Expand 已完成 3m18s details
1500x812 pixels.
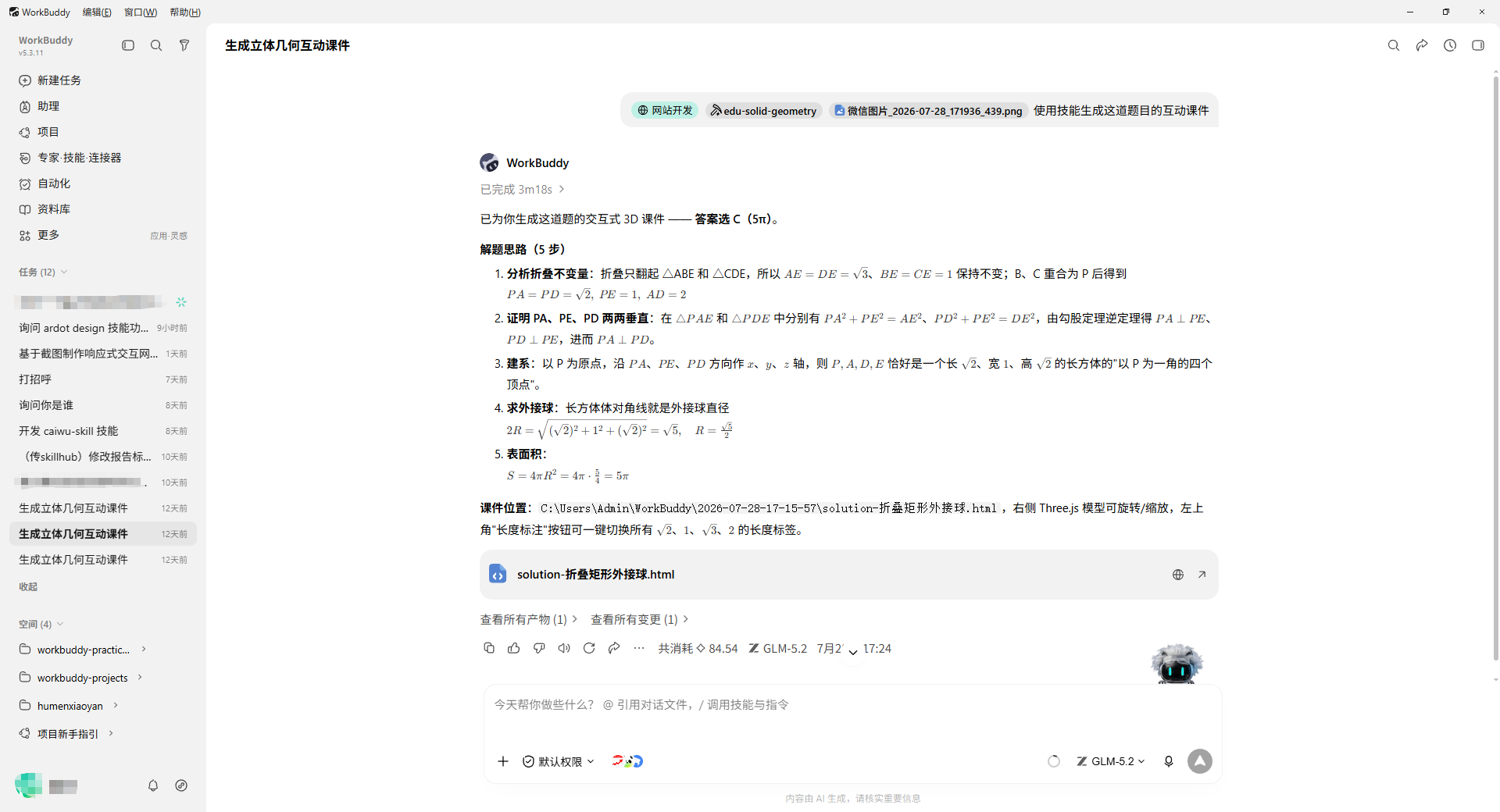coord(522,190)
